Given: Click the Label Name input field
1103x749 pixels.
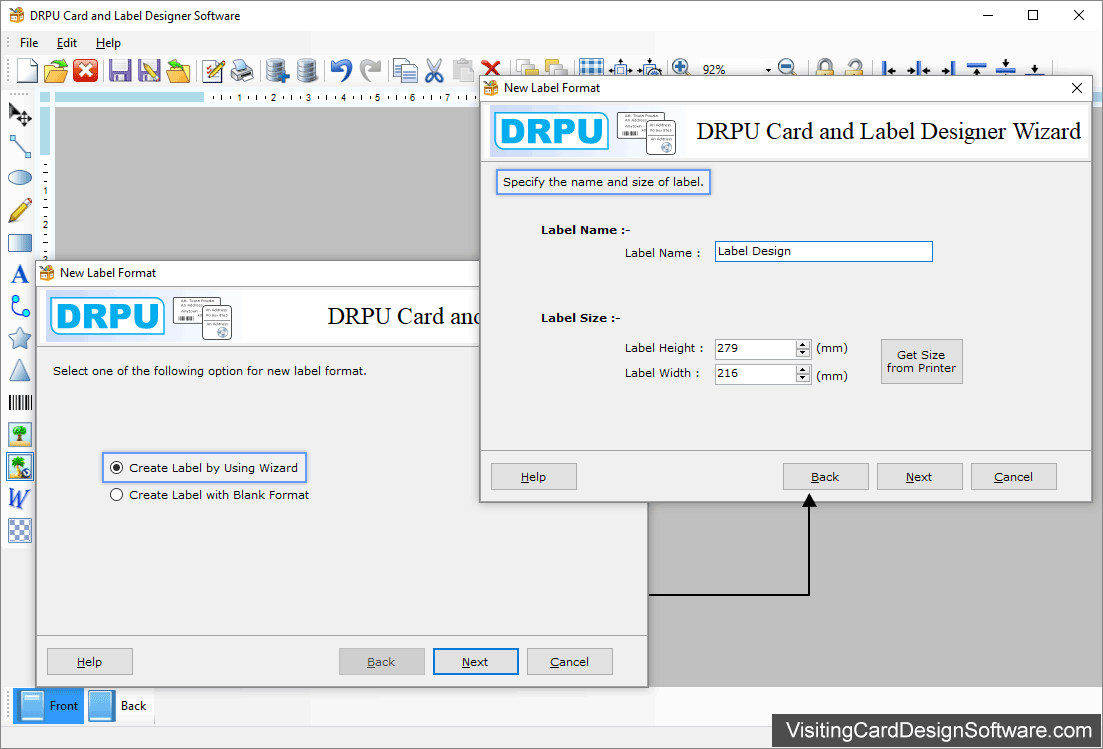Looking at the screenshot, I should pos(824,252).
